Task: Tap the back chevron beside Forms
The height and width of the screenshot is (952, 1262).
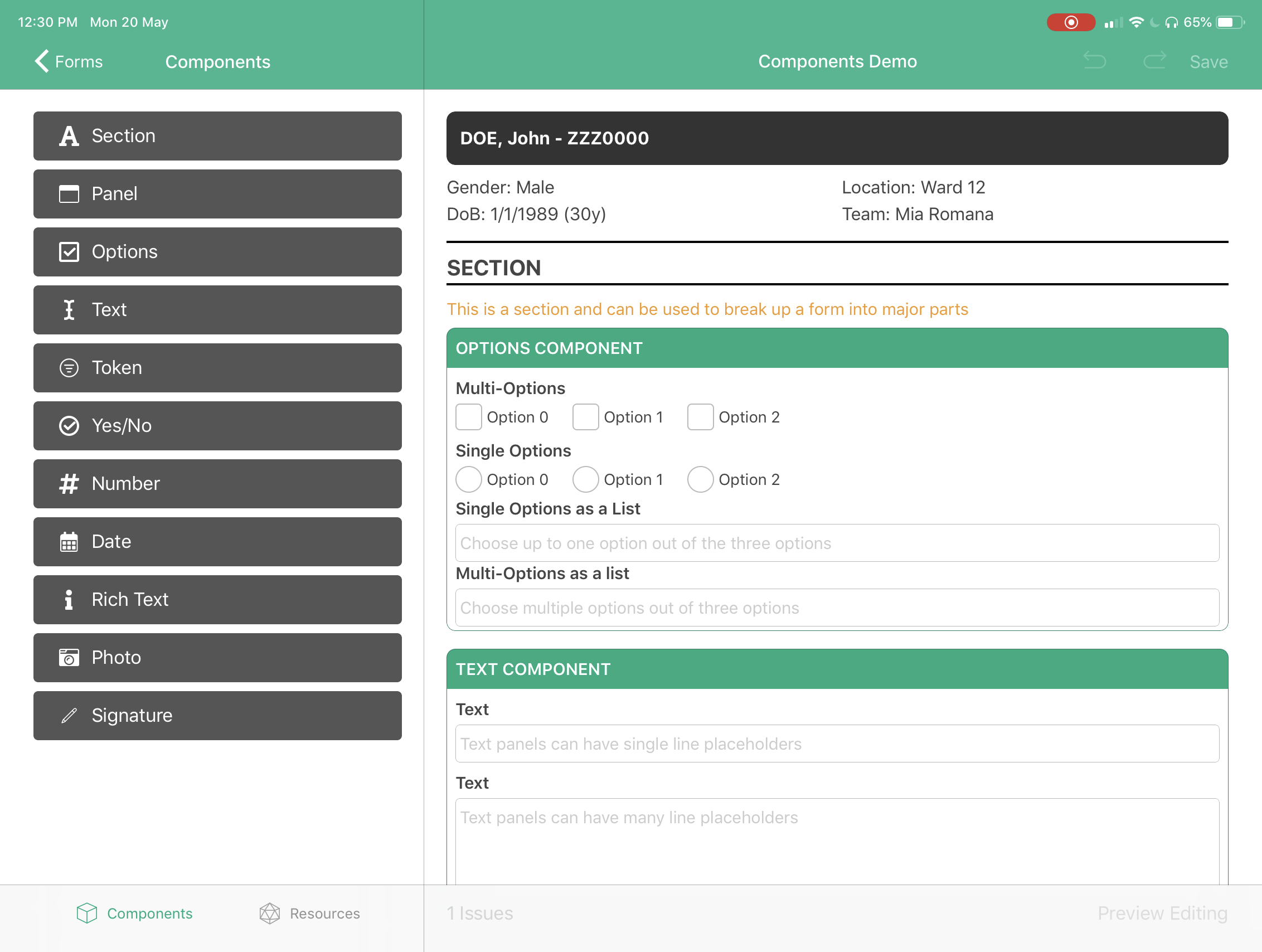Action: 42,61
